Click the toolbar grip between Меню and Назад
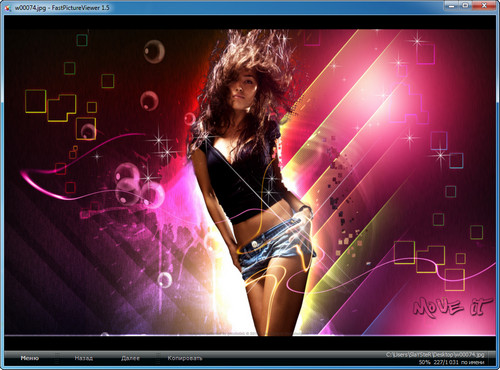Image resolution: width=500 pixels, height=370 pixels. (57, 359)
